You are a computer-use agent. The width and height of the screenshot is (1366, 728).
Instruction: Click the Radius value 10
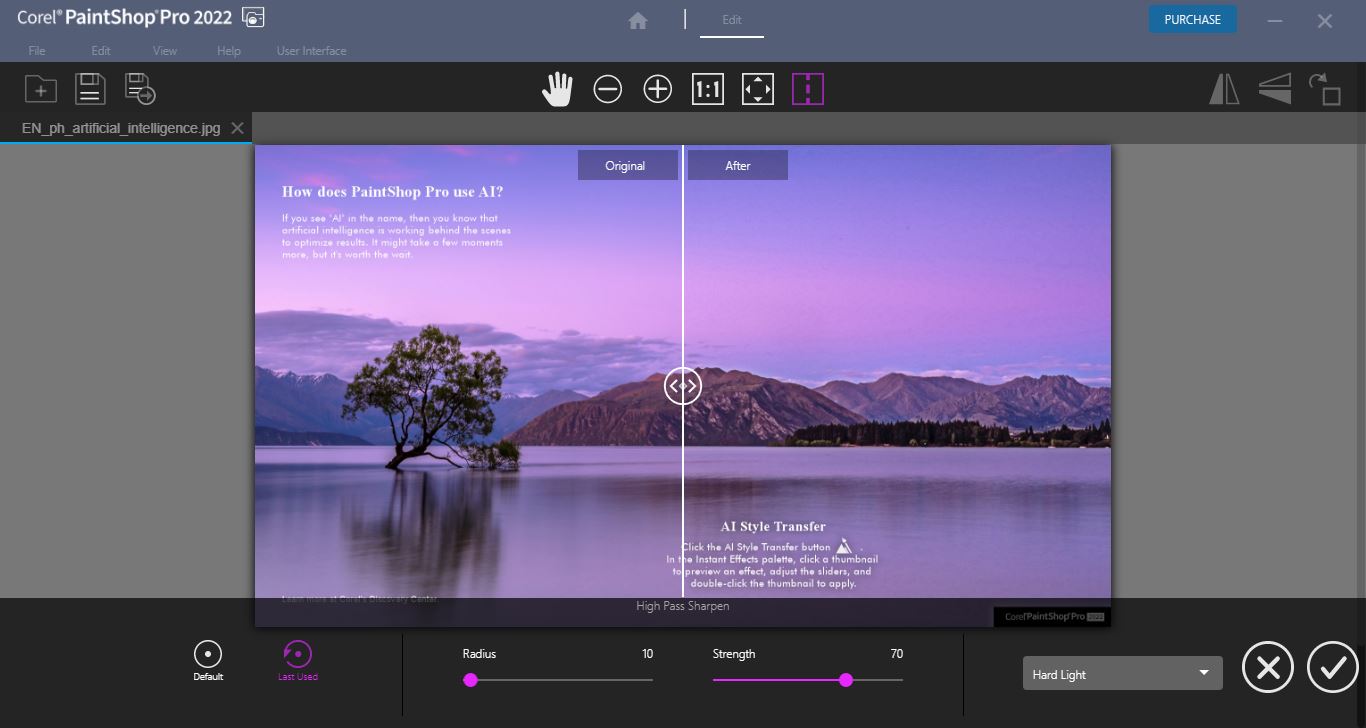pyautogui.click(x=647, y=654)
